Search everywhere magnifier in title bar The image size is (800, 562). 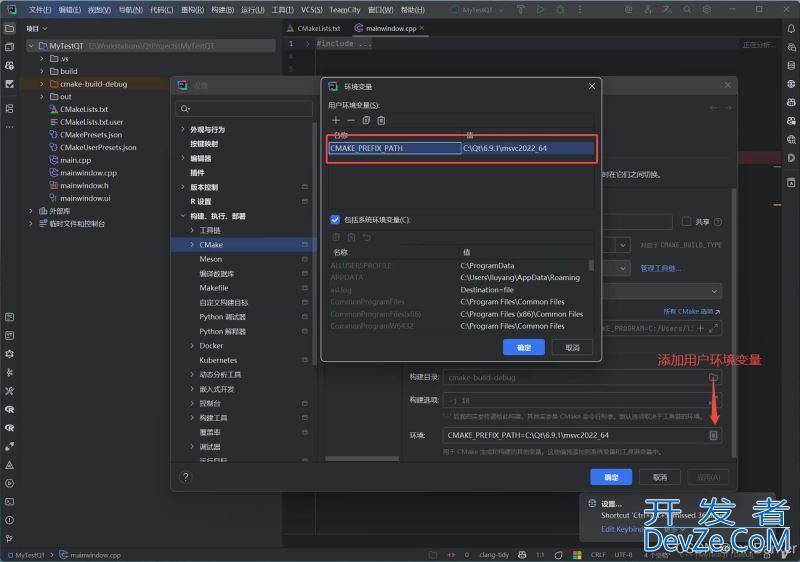tap(687, 10)
